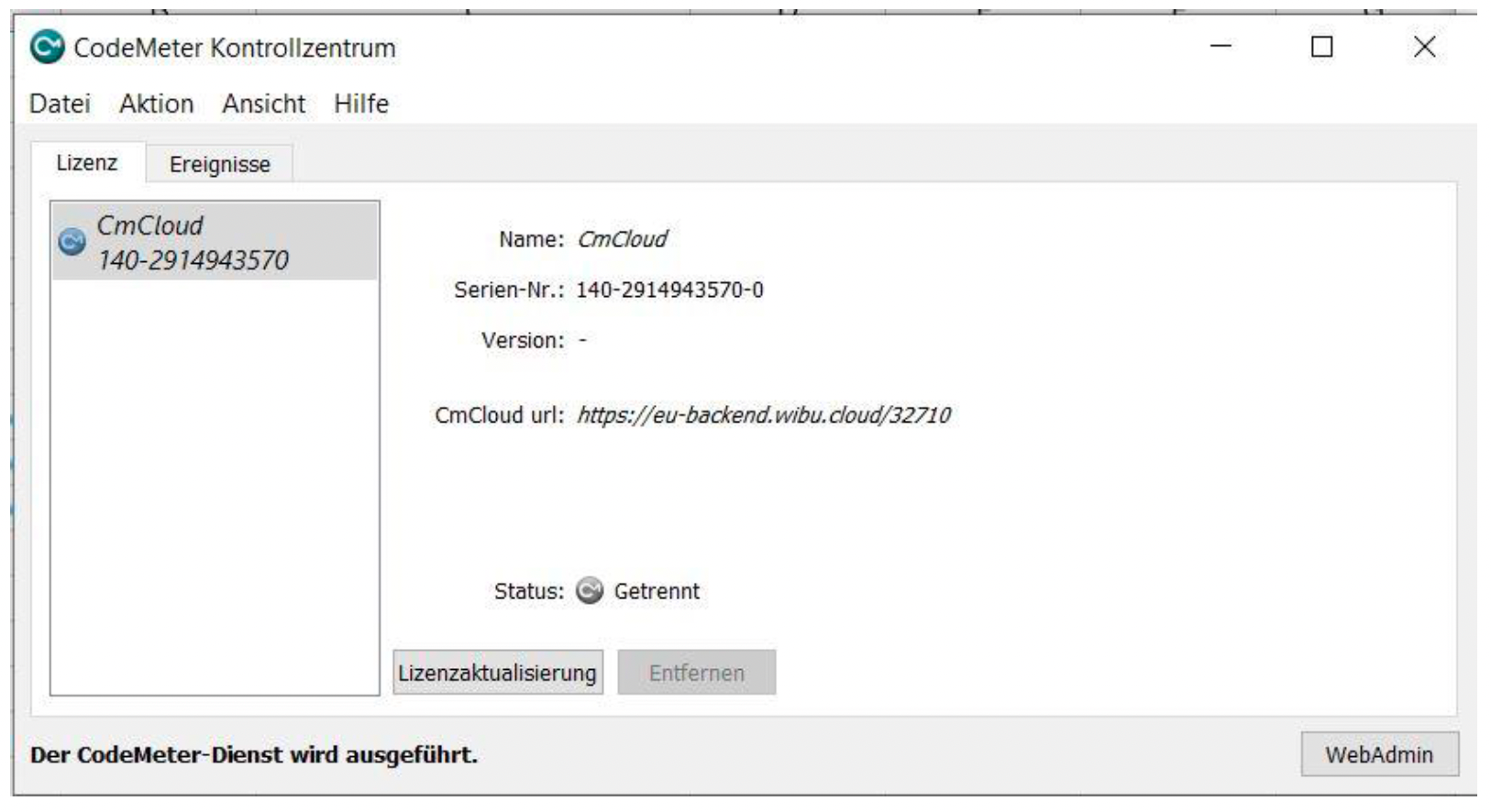
Task: Click the Entfernen button
Action: pos(696,673)
